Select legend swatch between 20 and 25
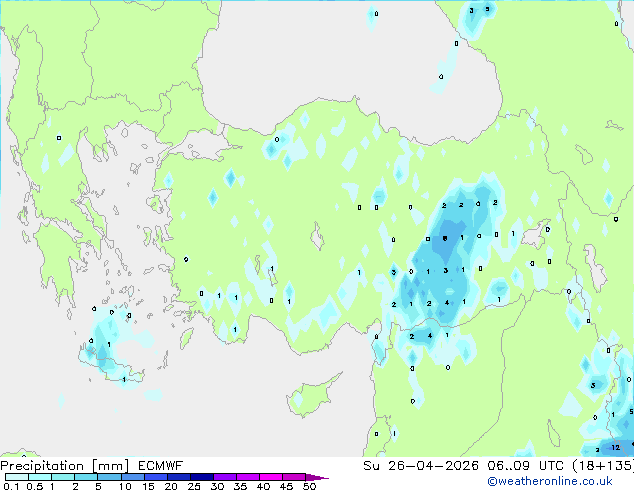The width and height of the screenshot is (634, 490). 178,477
